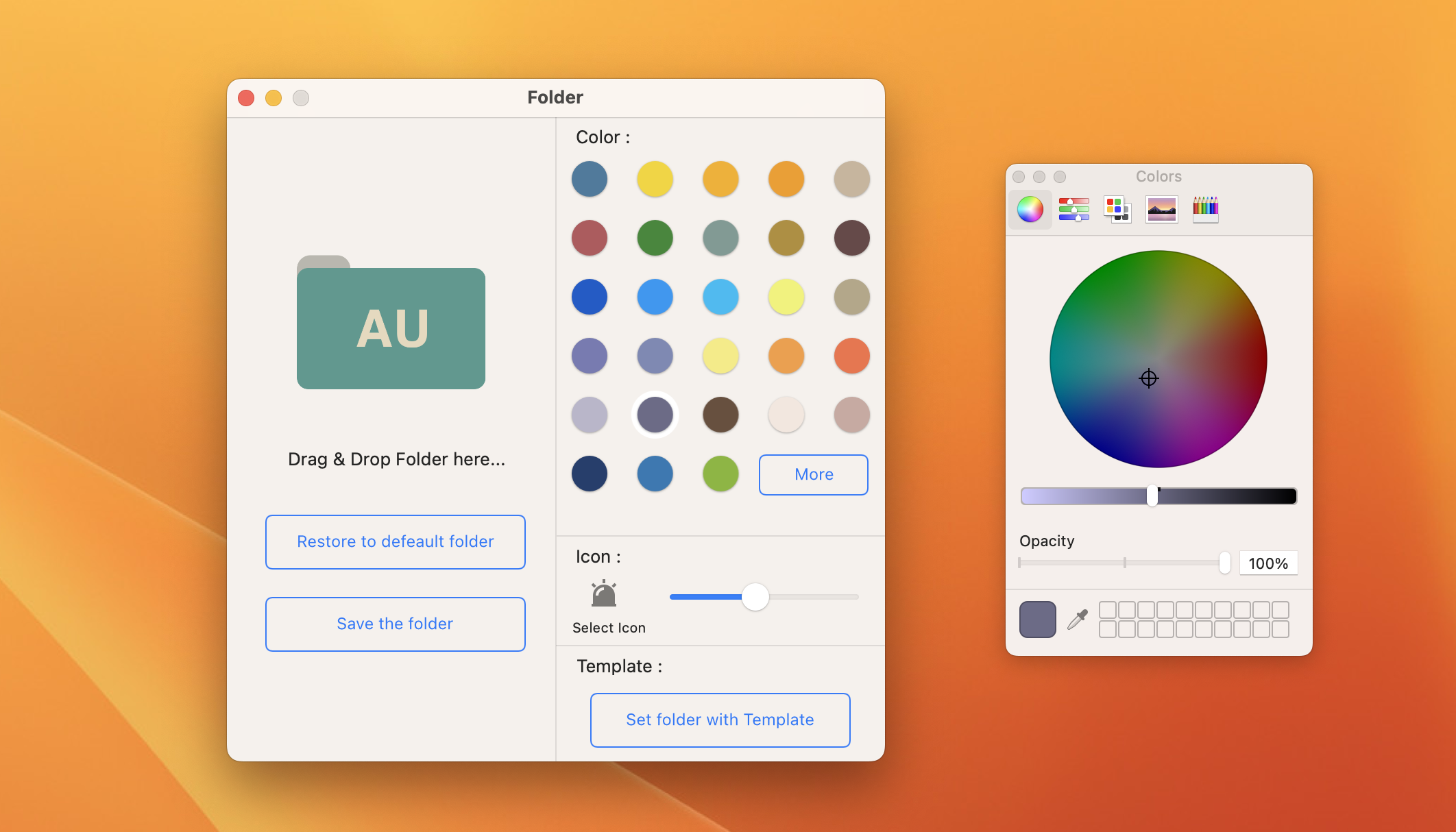Open the pencils color picker tab
1456x832 pixels.
[x=1205, y=209]
